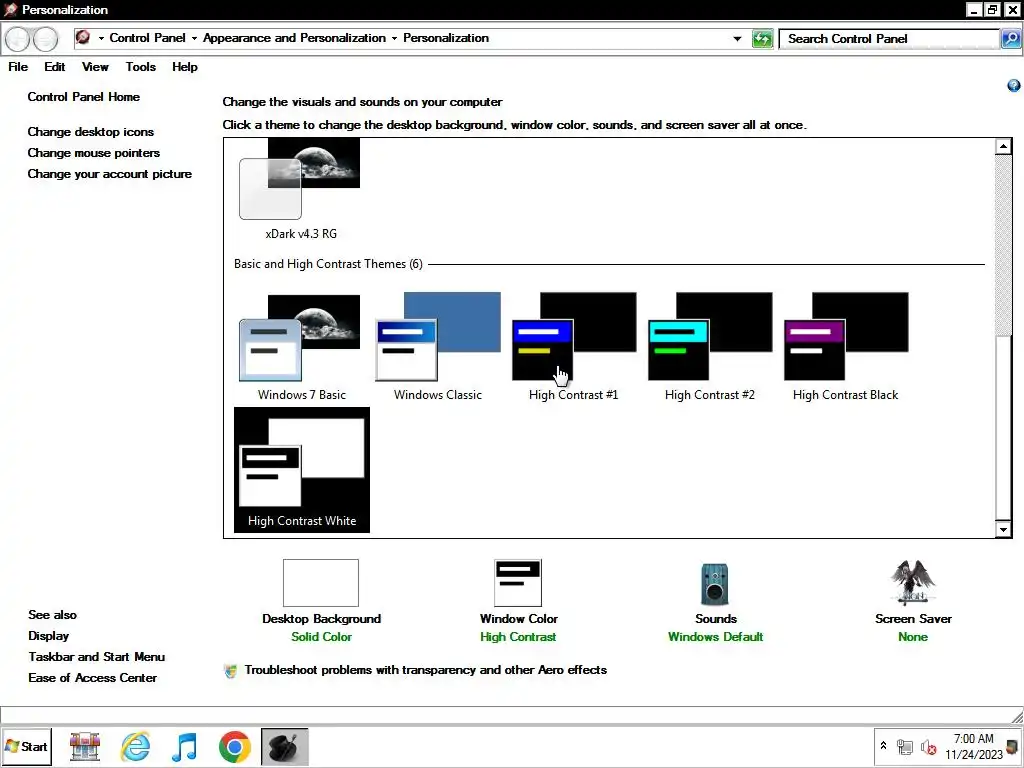
Task: Click the address bar location icon
Action: click(83, 38)
